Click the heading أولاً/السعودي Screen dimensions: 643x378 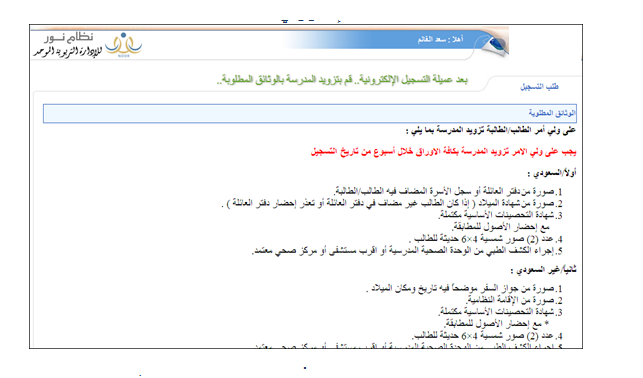(x=552, y=173)
